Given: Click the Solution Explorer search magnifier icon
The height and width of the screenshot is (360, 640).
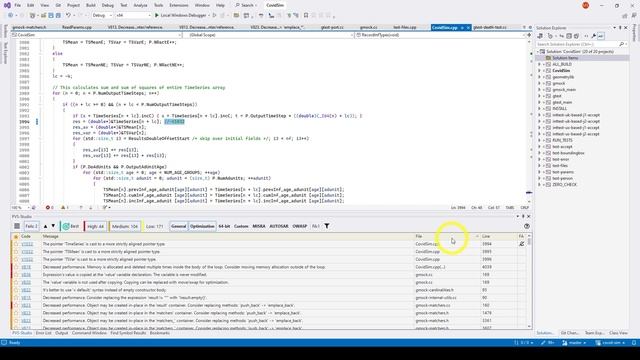Looking at the screenshot, I should (x=621, y=44).
